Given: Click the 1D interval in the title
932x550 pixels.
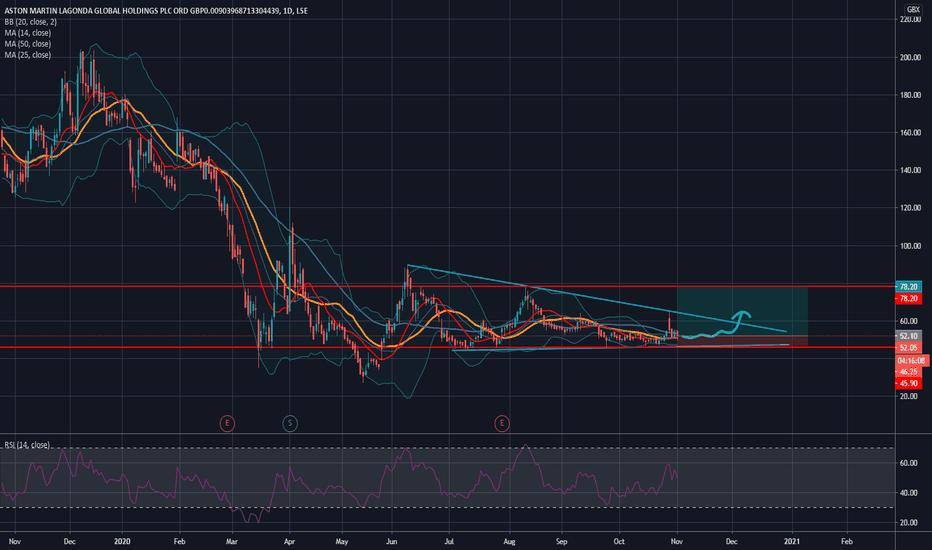Looking at the screenshot, I should pyautogui.click(x=288, y=11).
